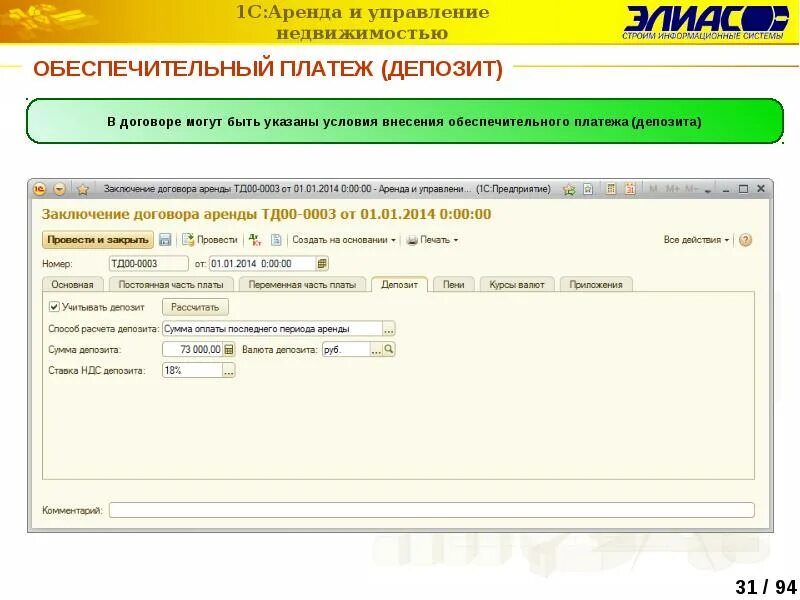
Task: Click the M+ memory button
Action: [x=672, y=189]
